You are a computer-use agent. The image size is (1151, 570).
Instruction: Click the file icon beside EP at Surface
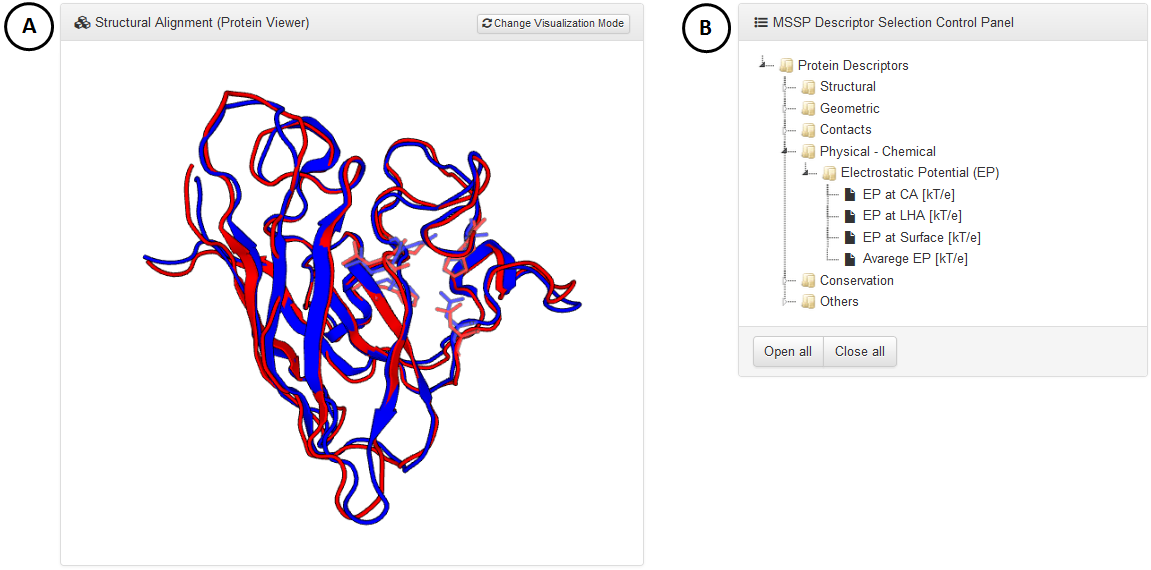pos(850,238)
